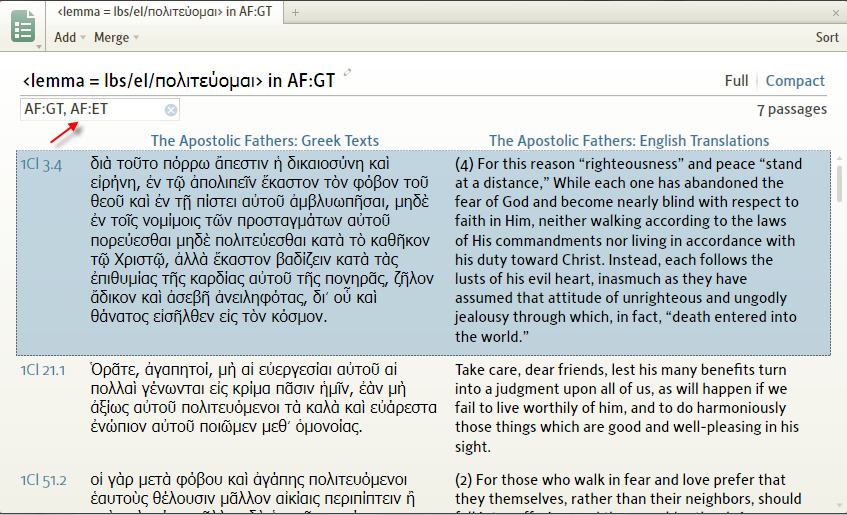Click the English text 'For this reason “righteousness”'

(628, 250)
